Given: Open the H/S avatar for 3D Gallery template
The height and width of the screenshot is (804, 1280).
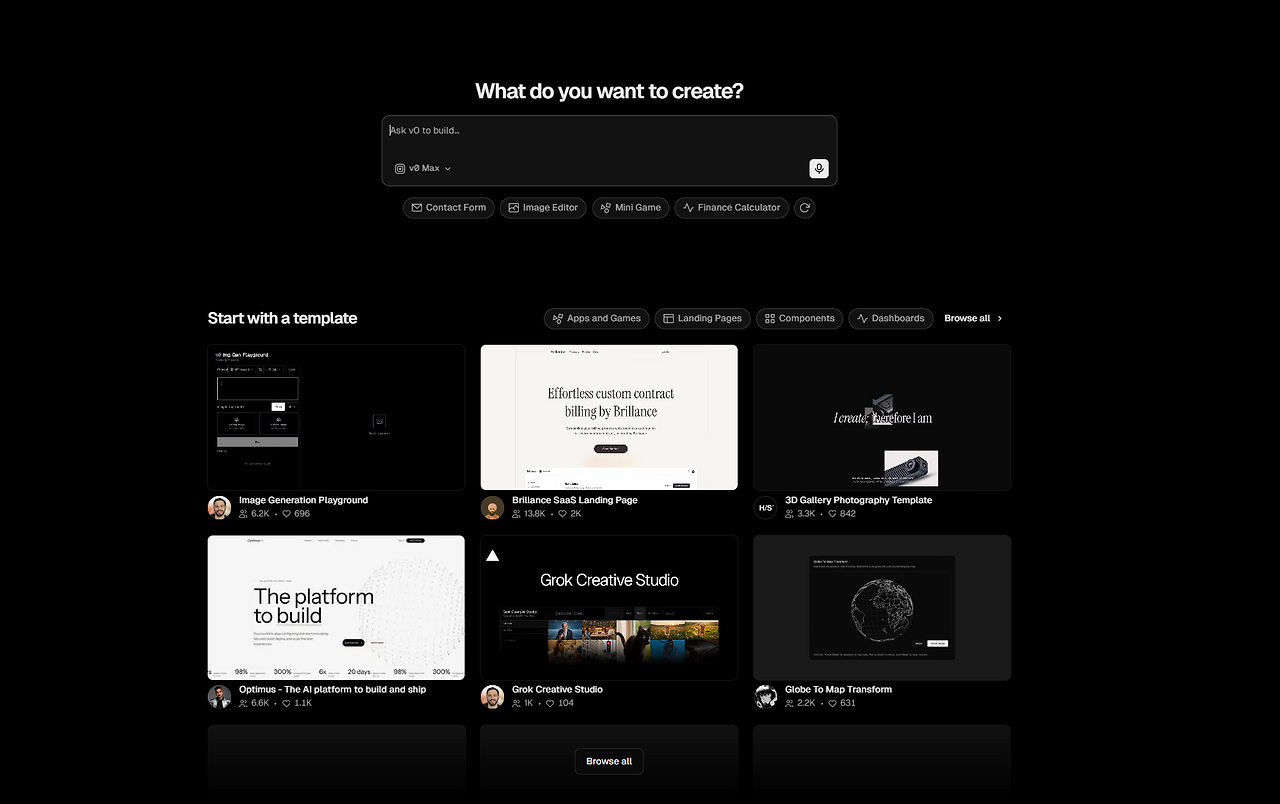Looking at the screenshot, I should click(766, 508).
